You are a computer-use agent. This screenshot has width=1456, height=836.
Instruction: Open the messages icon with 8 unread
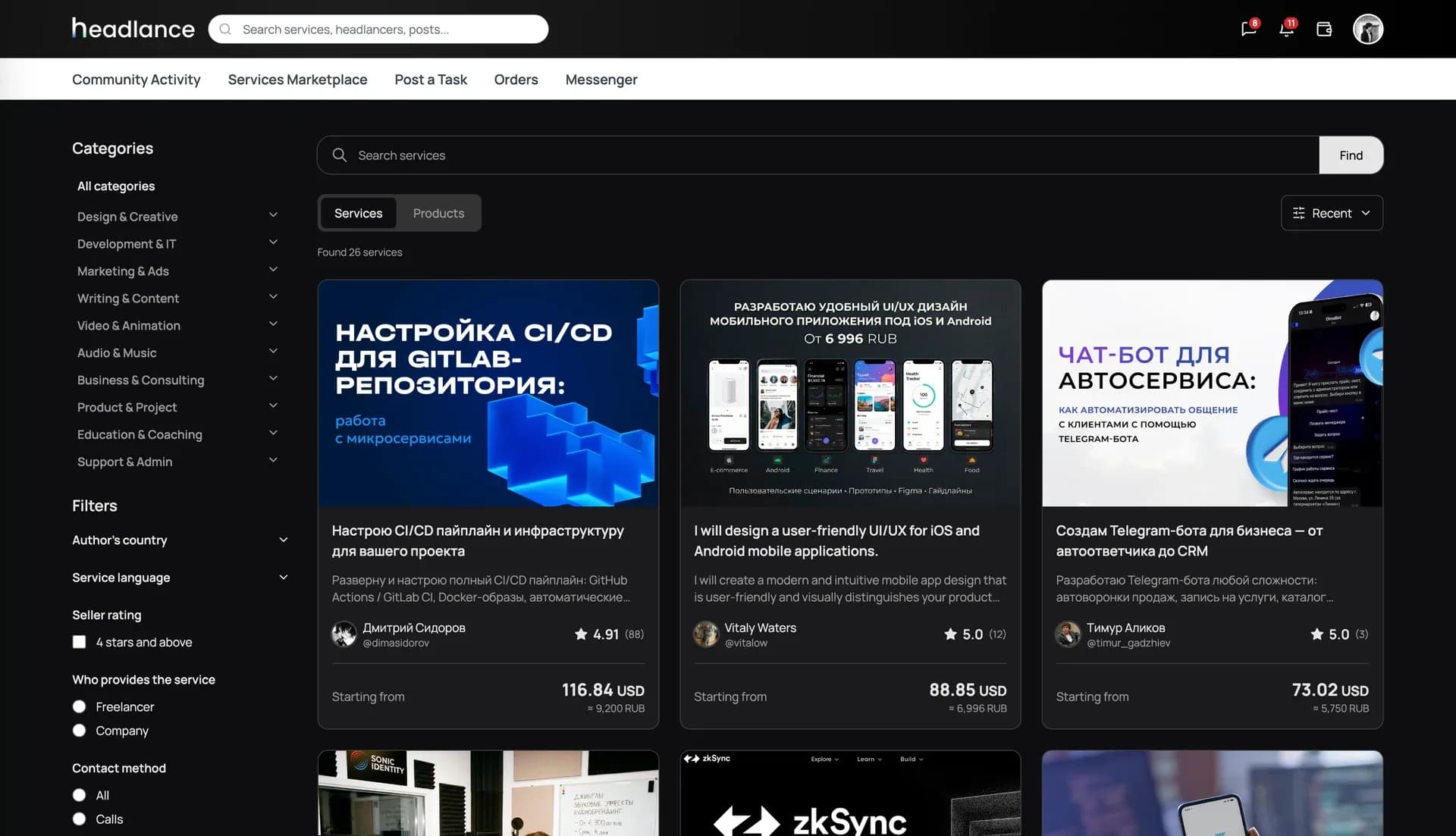coord(1247,29)
